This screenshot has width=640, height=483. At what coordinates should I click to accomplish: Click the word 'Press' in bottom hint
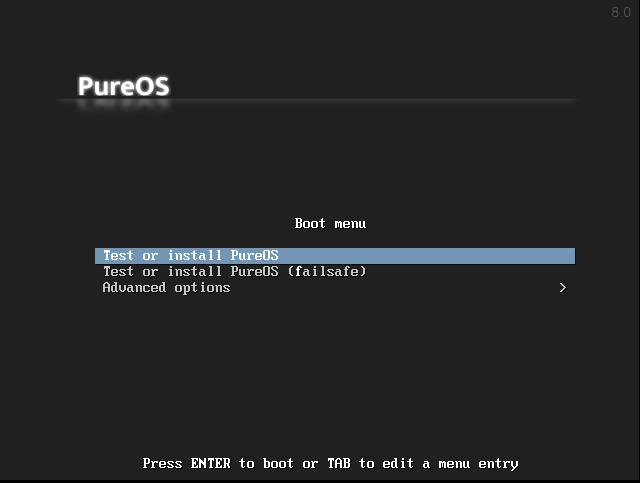click(x=162, y=464)
